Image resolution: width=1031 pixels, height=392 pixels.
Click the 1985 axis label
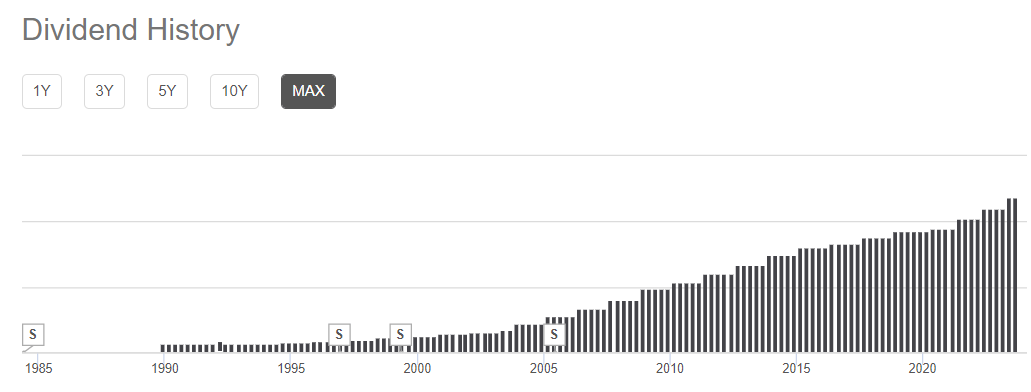point(38,368)
